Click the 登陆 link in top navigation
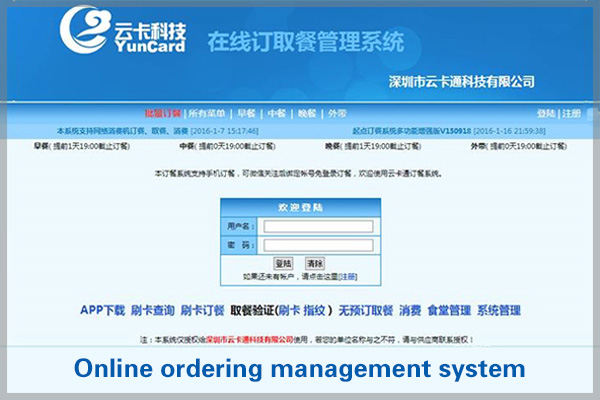The width and height of the screenshot is (600, 400). pyautogui.click(x=546, y=113)
